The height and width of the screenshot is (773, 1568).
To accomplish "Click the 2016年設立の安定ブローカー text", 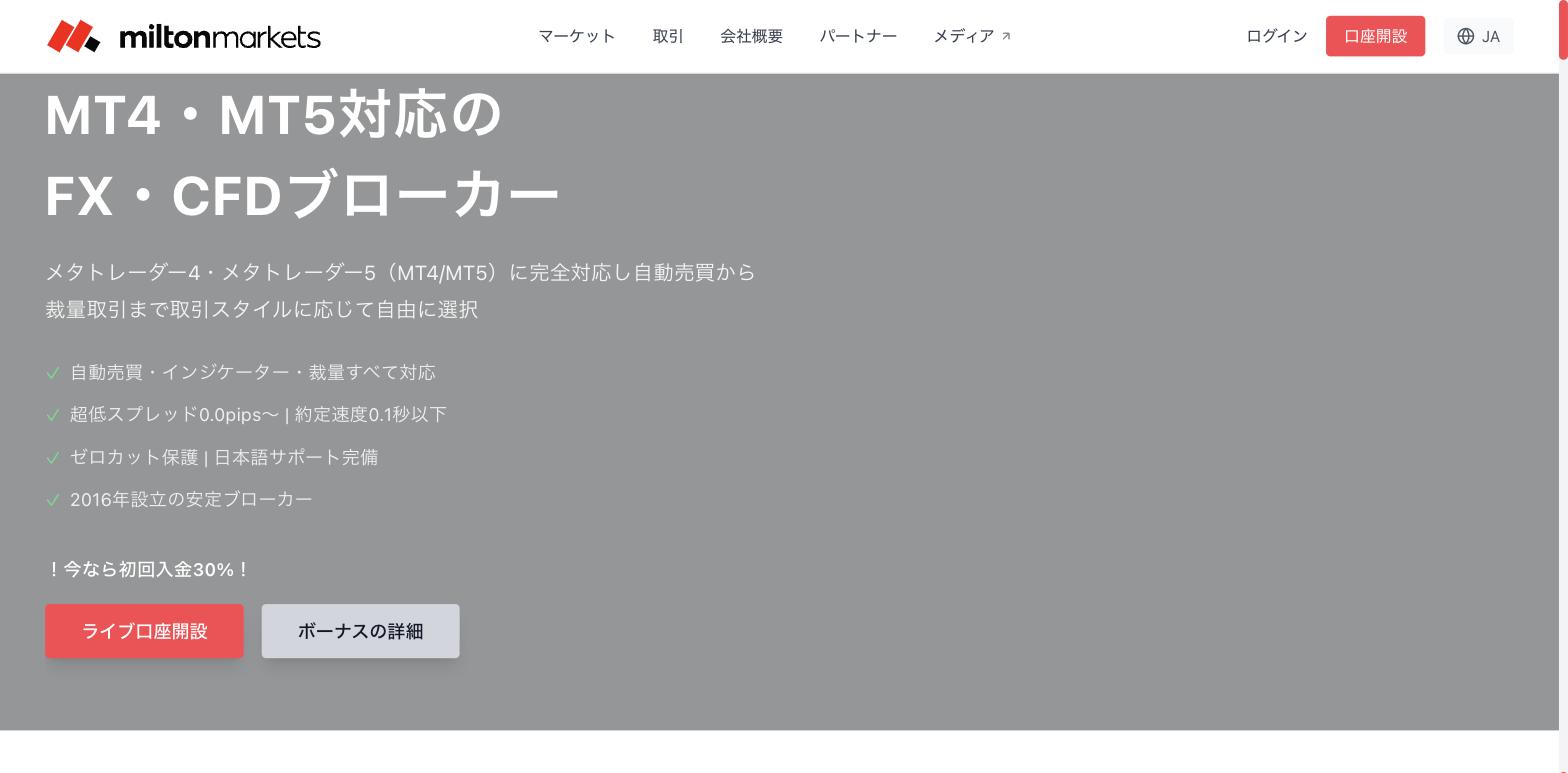I will click(191, 499).
